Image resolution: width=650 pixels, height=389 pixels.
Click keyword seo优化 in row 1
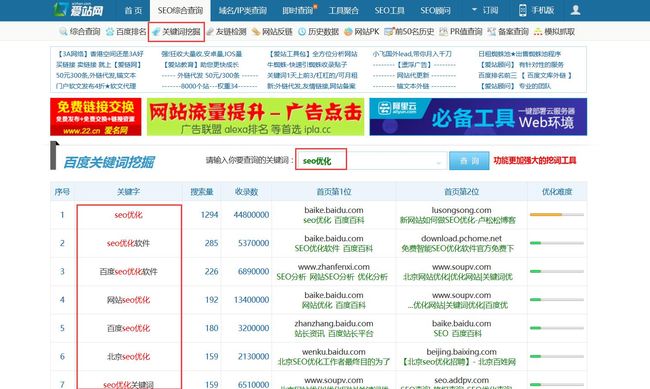point(129,215)
